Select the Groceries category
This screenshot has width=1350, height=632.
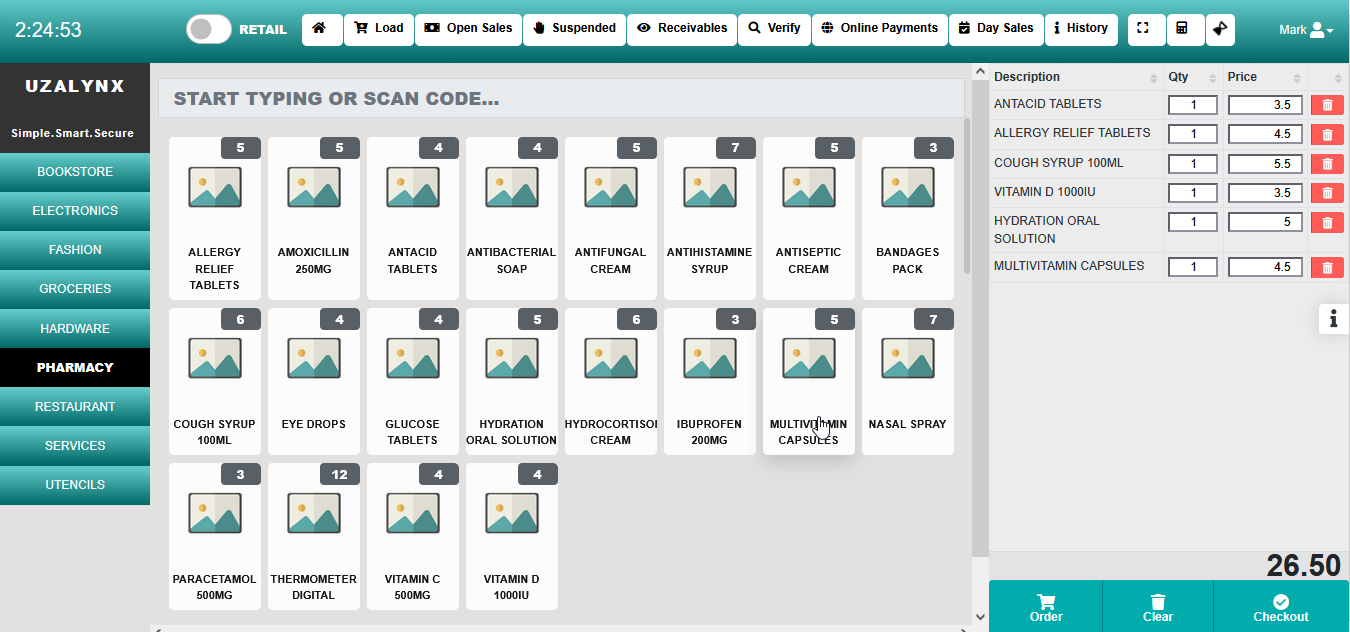click(75, 289)
